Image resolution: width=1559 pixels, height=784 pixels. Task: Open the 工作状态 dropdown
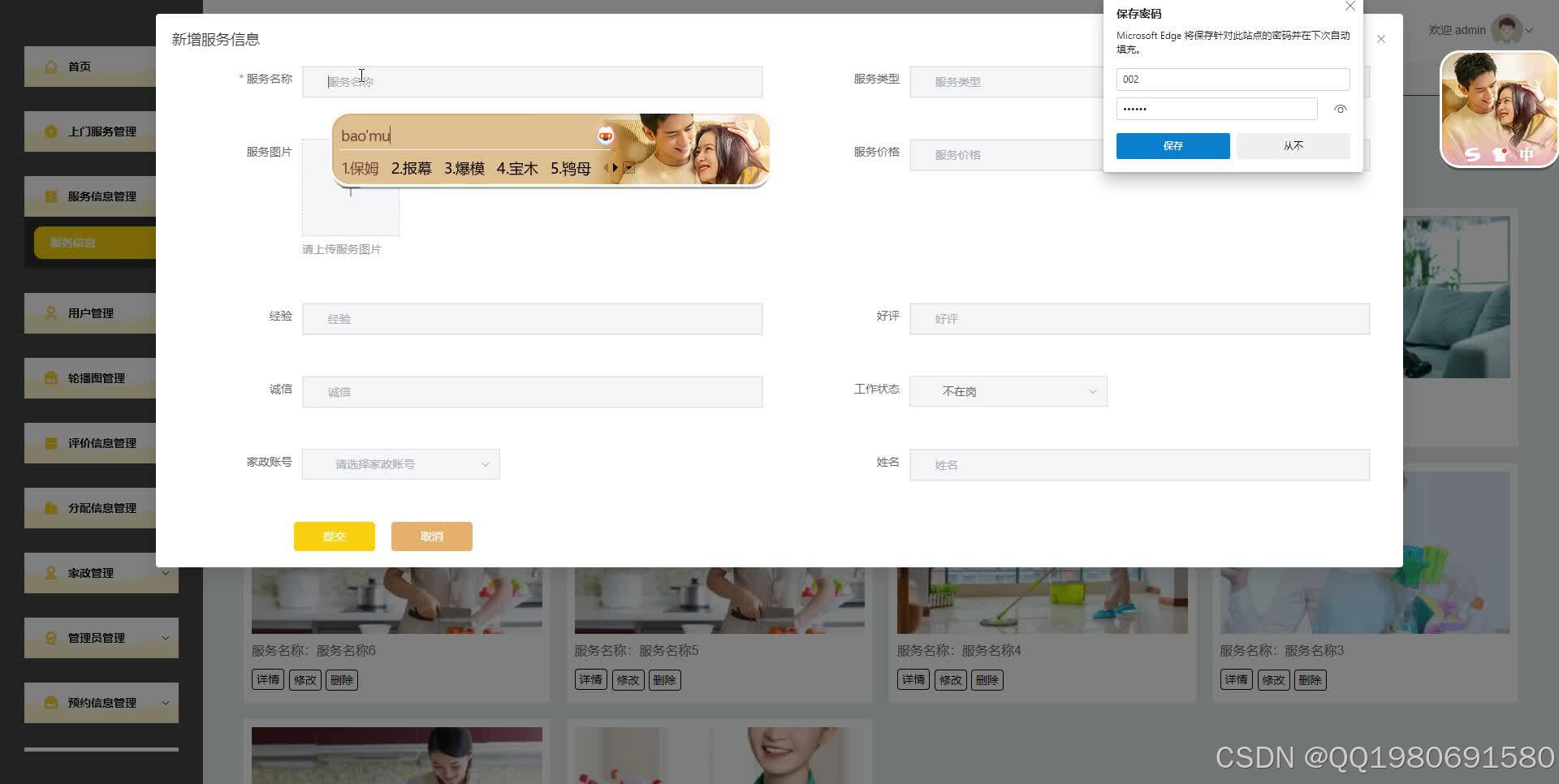[x=1008, y=391]
